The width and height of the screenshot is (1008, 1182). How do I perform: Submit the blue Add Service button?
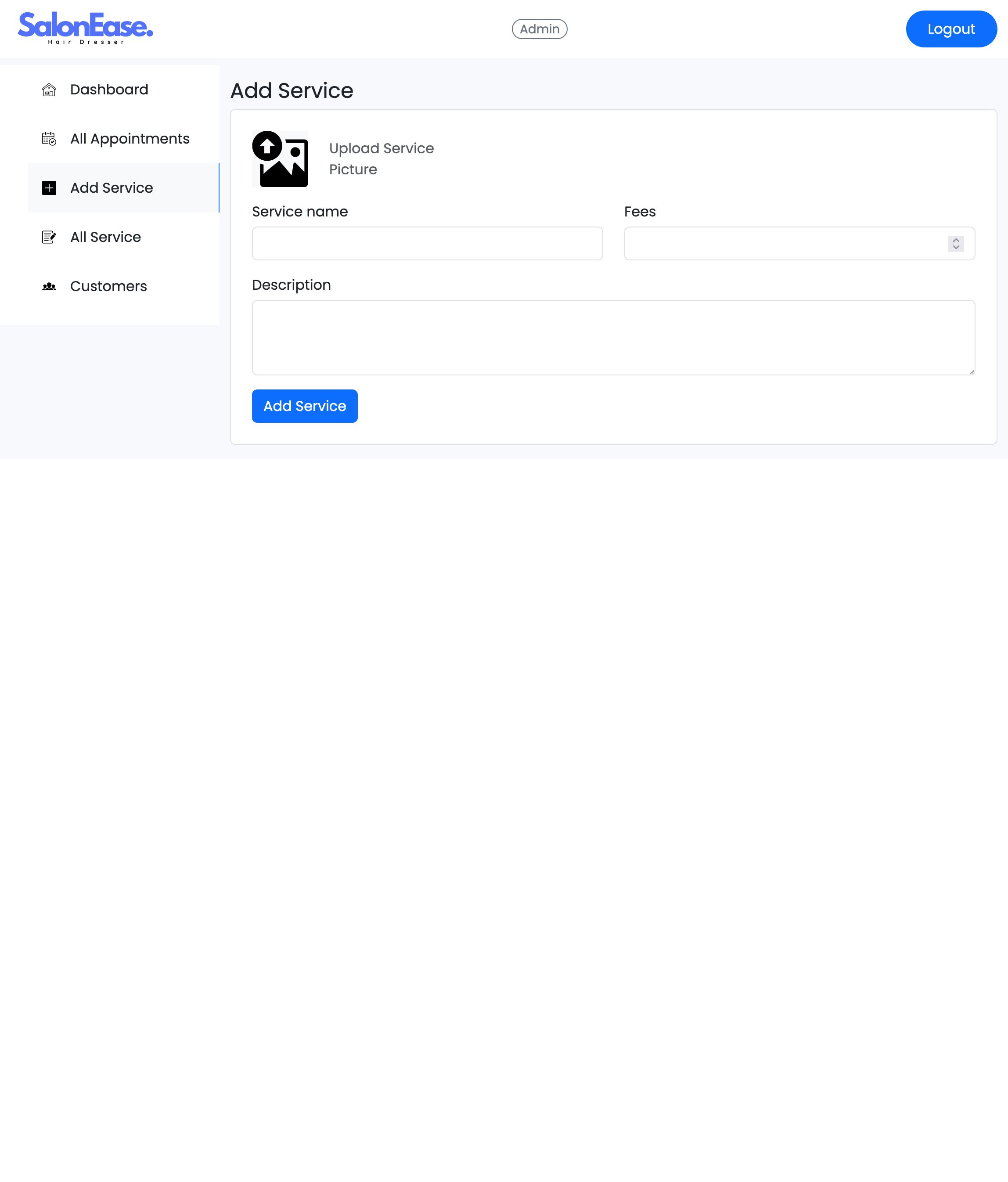[305, 406]
